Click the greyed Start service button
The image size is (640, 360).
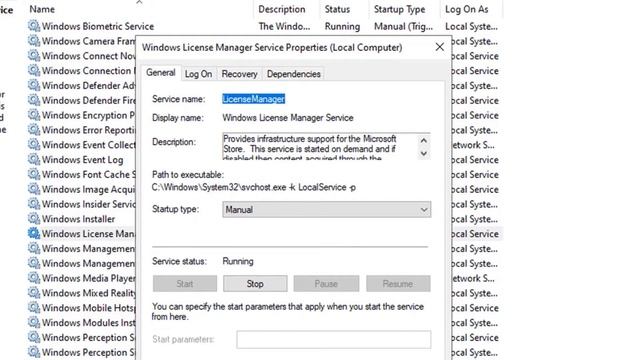(x=185, y=284)
